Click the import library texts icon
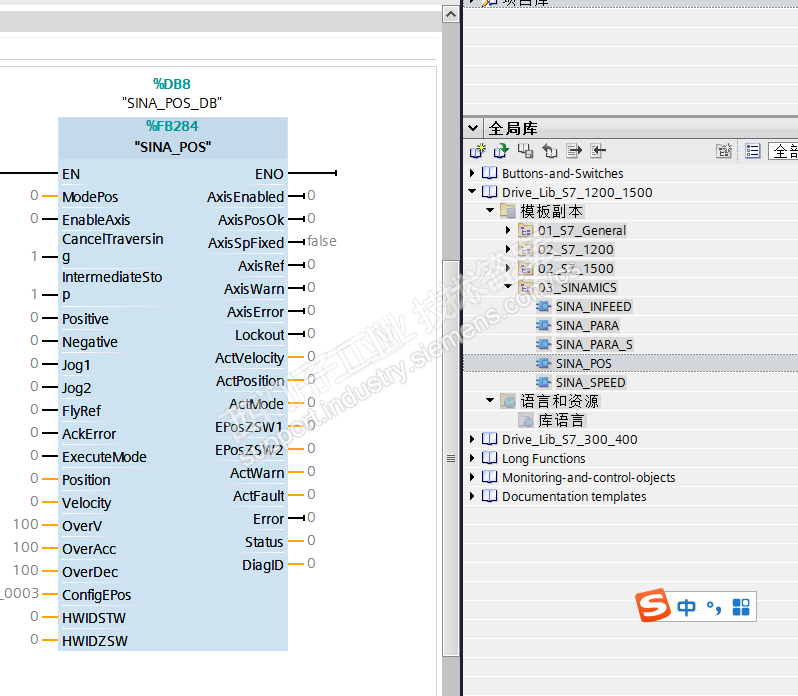798x696 pixels. [598, 151]
